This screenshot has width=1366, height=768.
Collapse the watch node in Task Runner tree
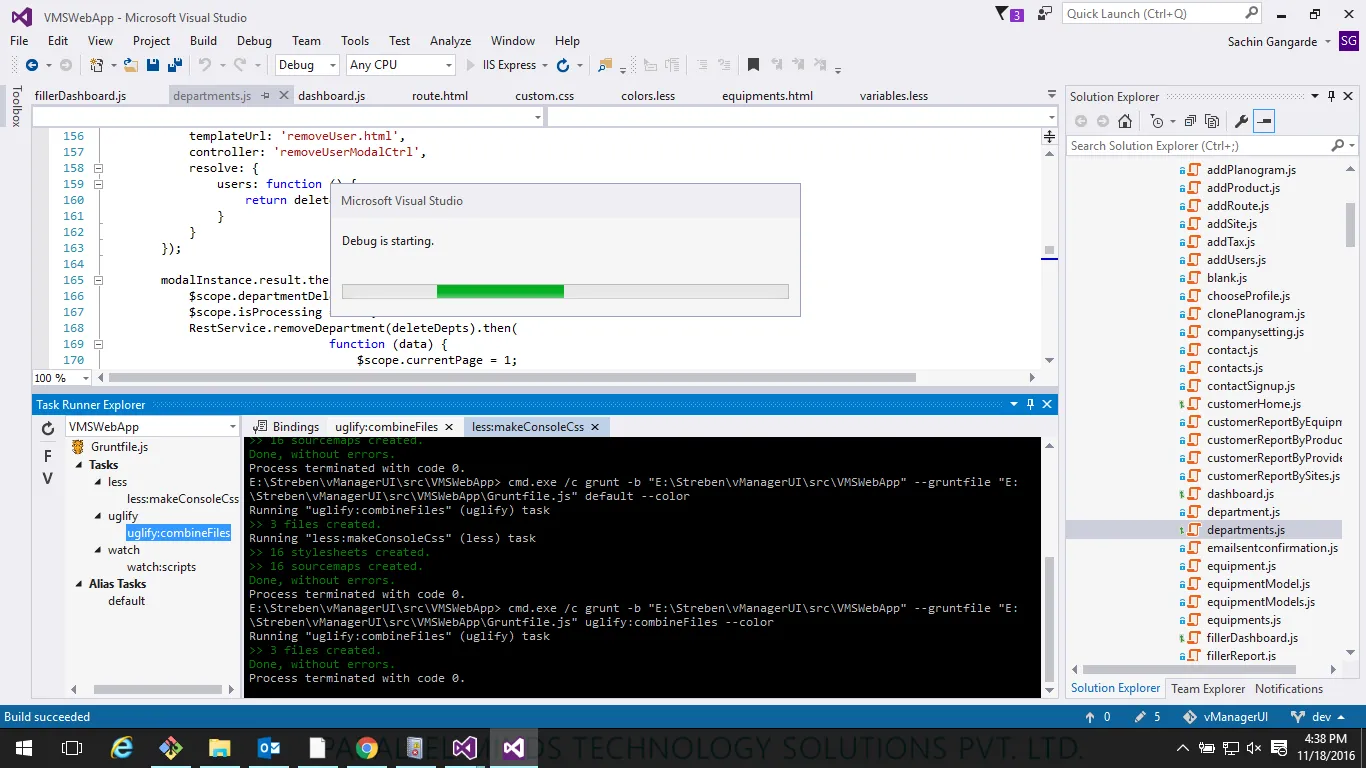point(98,550)
